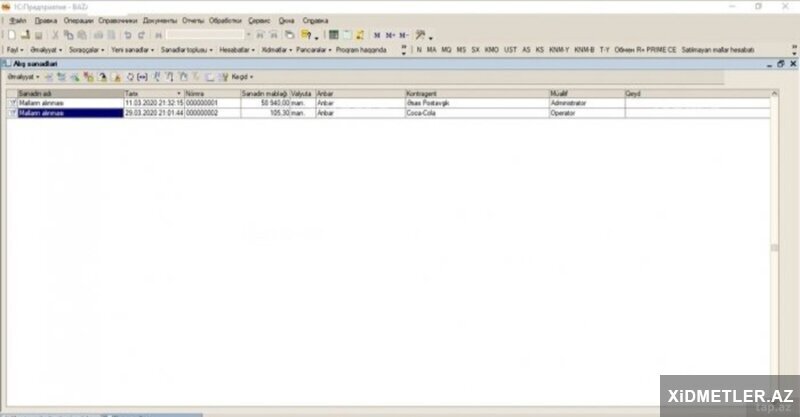Sort by the Tarix column header
800x417 pixels.
(152, 93)
